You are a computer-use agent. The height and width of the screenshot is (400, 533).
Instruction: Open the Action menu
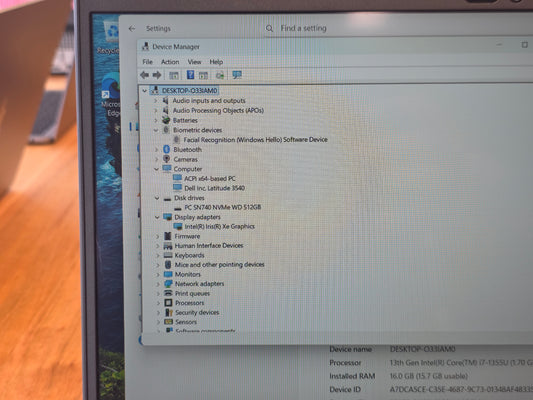[170, 62]
